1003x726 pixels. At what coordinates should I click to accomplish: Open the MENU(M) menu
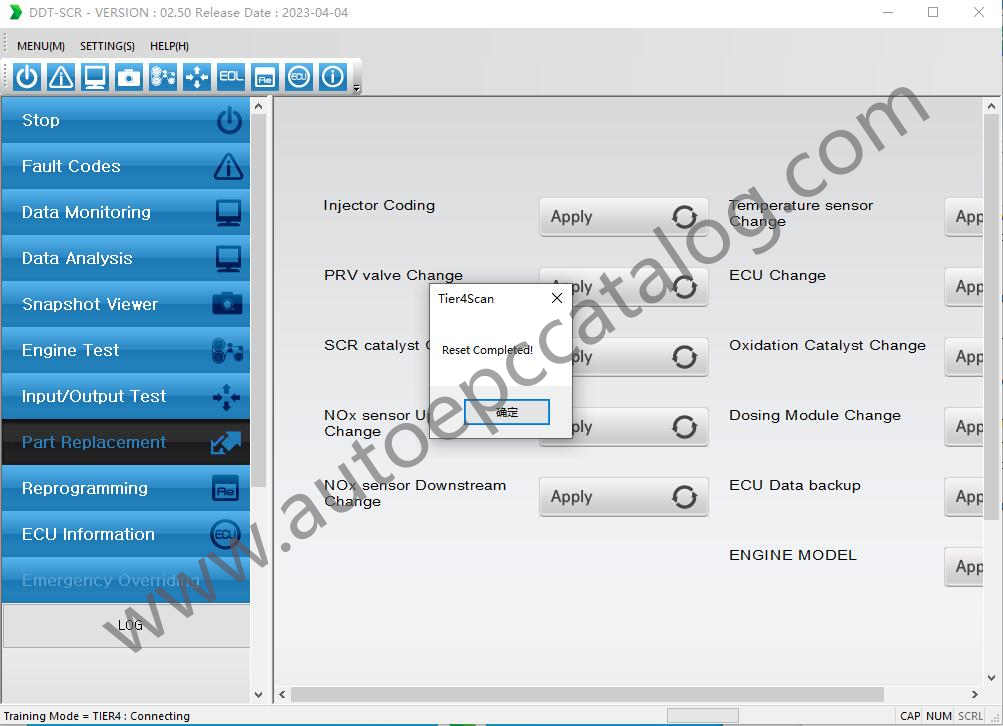click(x=41, y=46)
